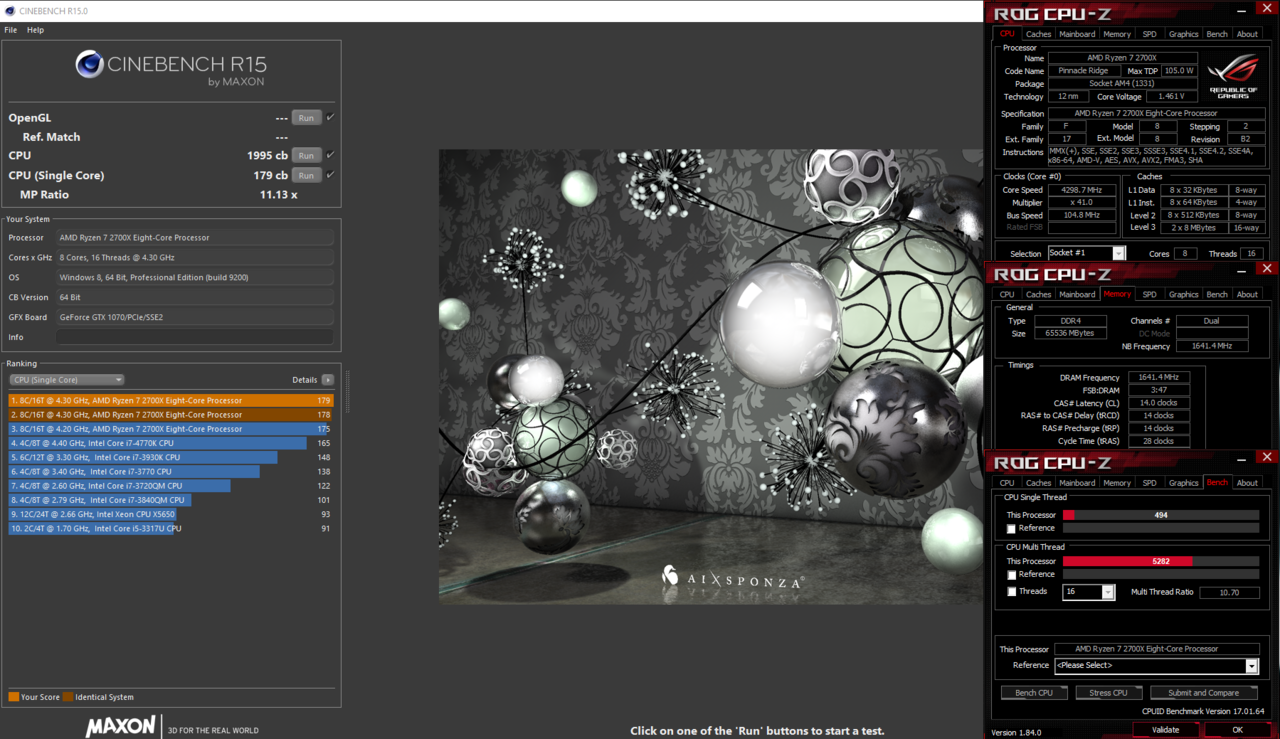Toggle the CPU test checkbox

tap(331, 156)
